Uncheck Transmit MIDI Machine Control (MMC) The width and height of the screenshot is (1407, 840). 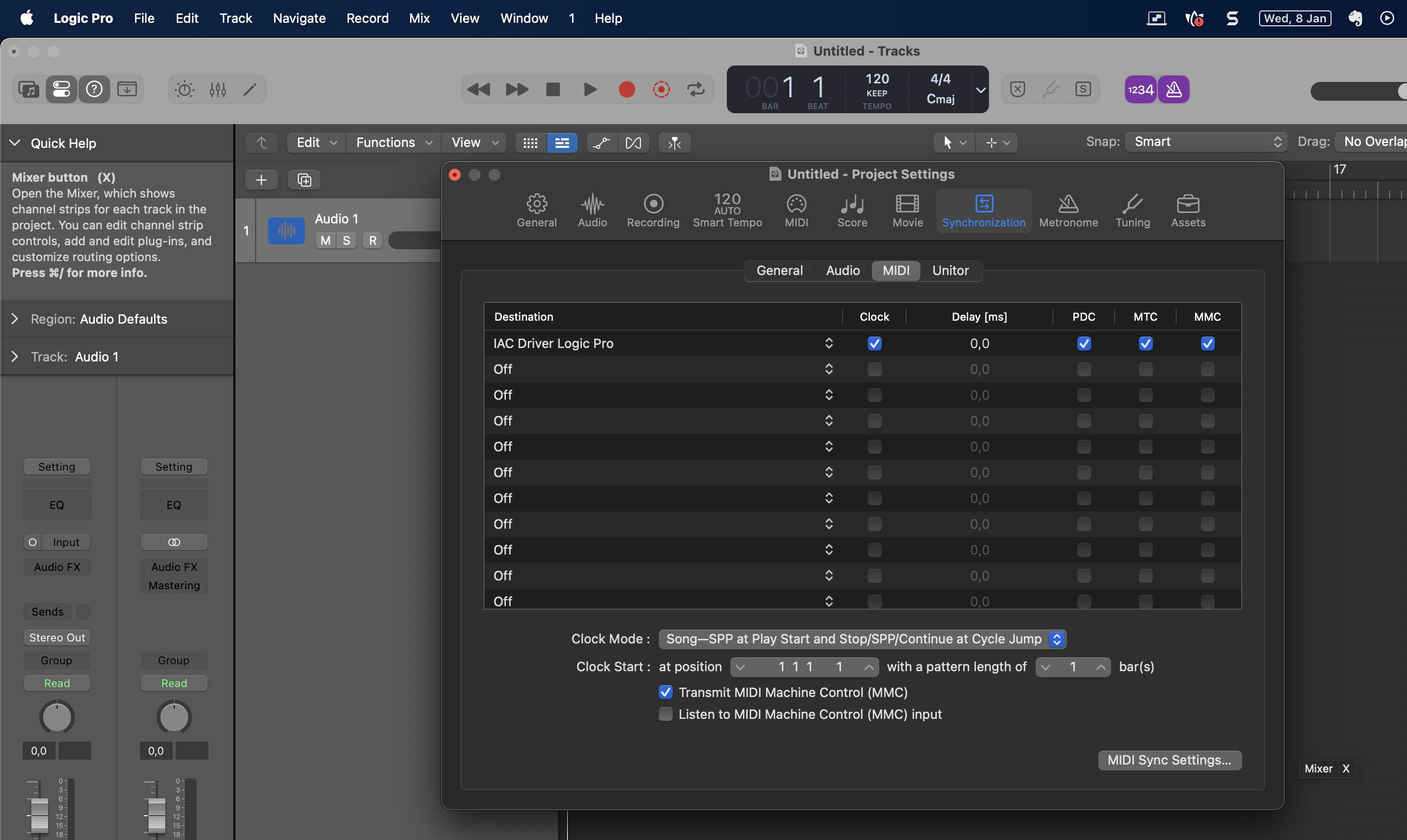[666, 692]
